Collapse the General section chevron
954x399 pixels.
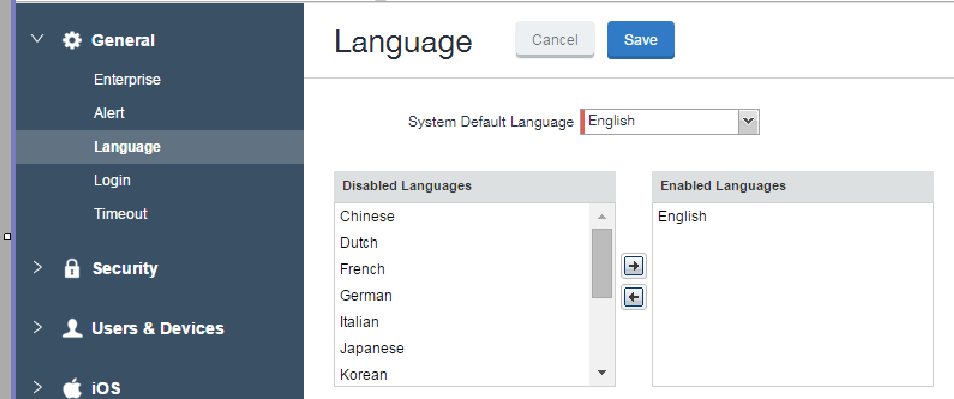tap(38, 39)
